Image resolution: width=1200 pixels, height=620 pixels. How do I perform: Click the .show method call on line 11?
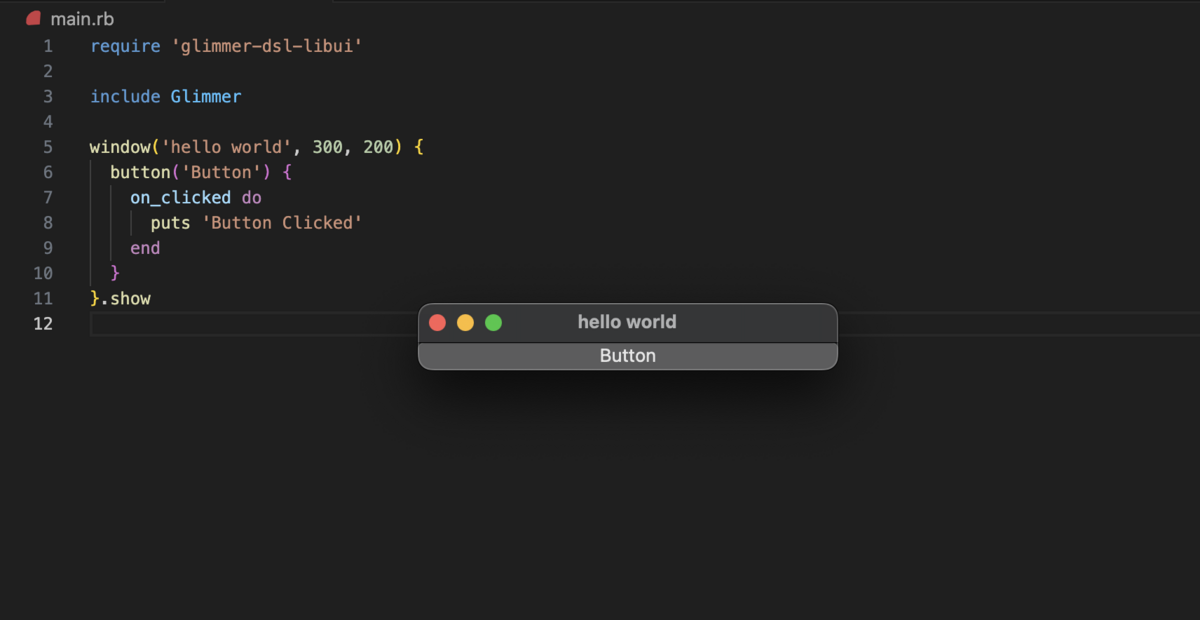131,298
